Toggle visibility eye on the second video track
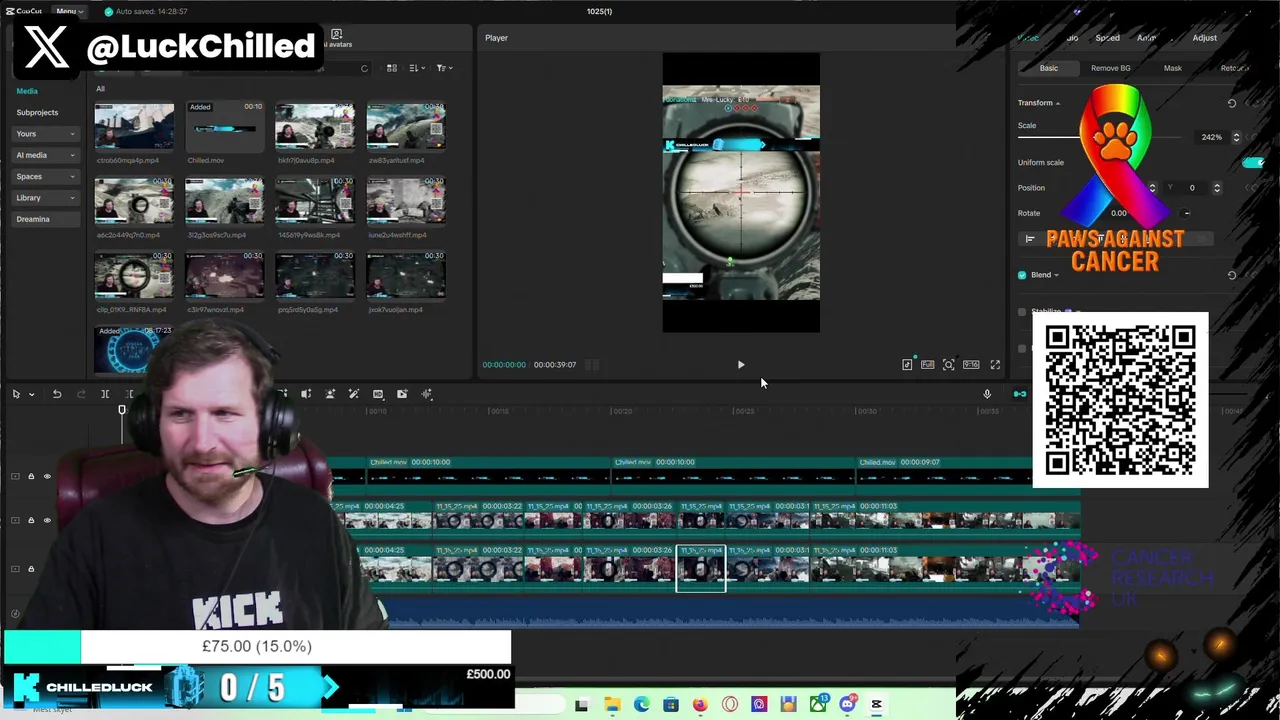The image size is (1280, 720). click(47, 520)
